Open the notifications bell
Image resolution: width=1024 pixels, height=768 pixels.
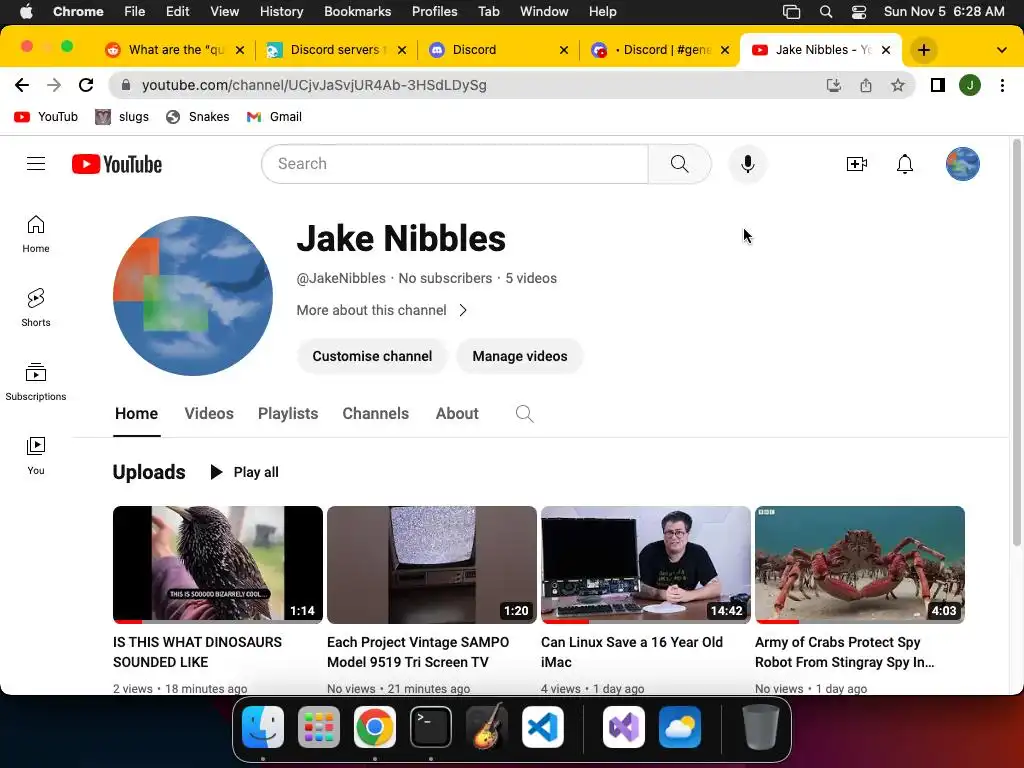[x=904, y=164]
